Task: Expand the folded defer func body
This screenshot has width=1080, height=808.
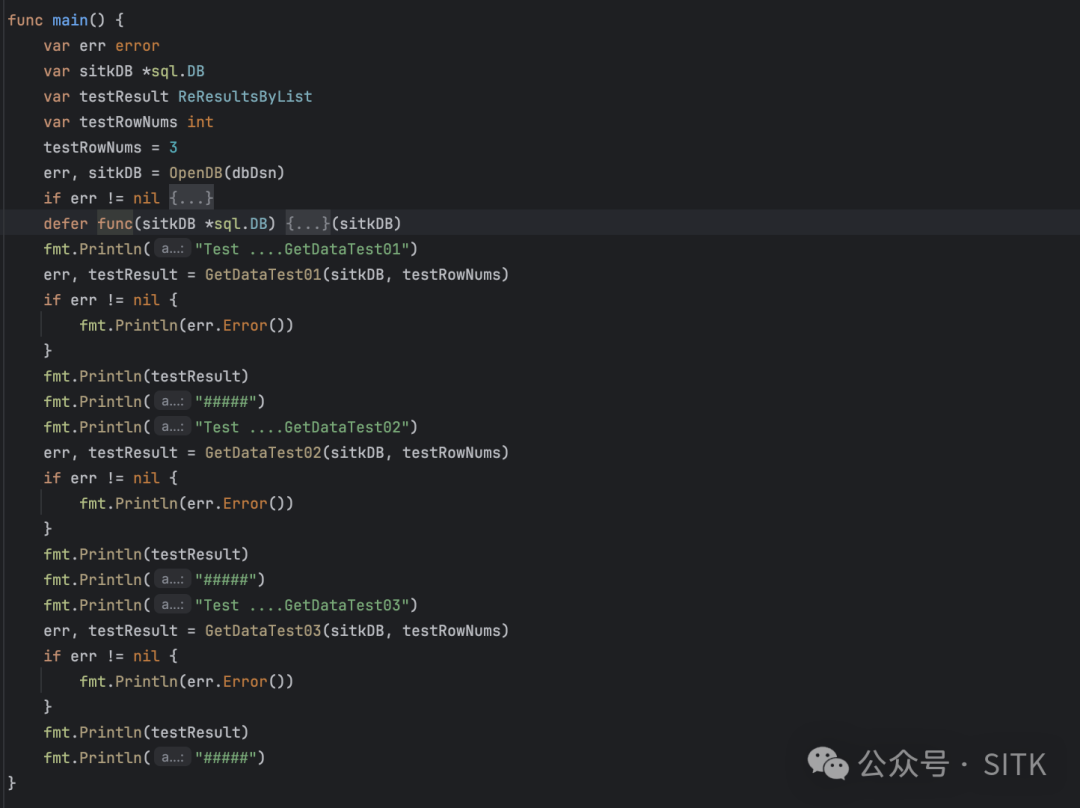Action: coord(307,223)
